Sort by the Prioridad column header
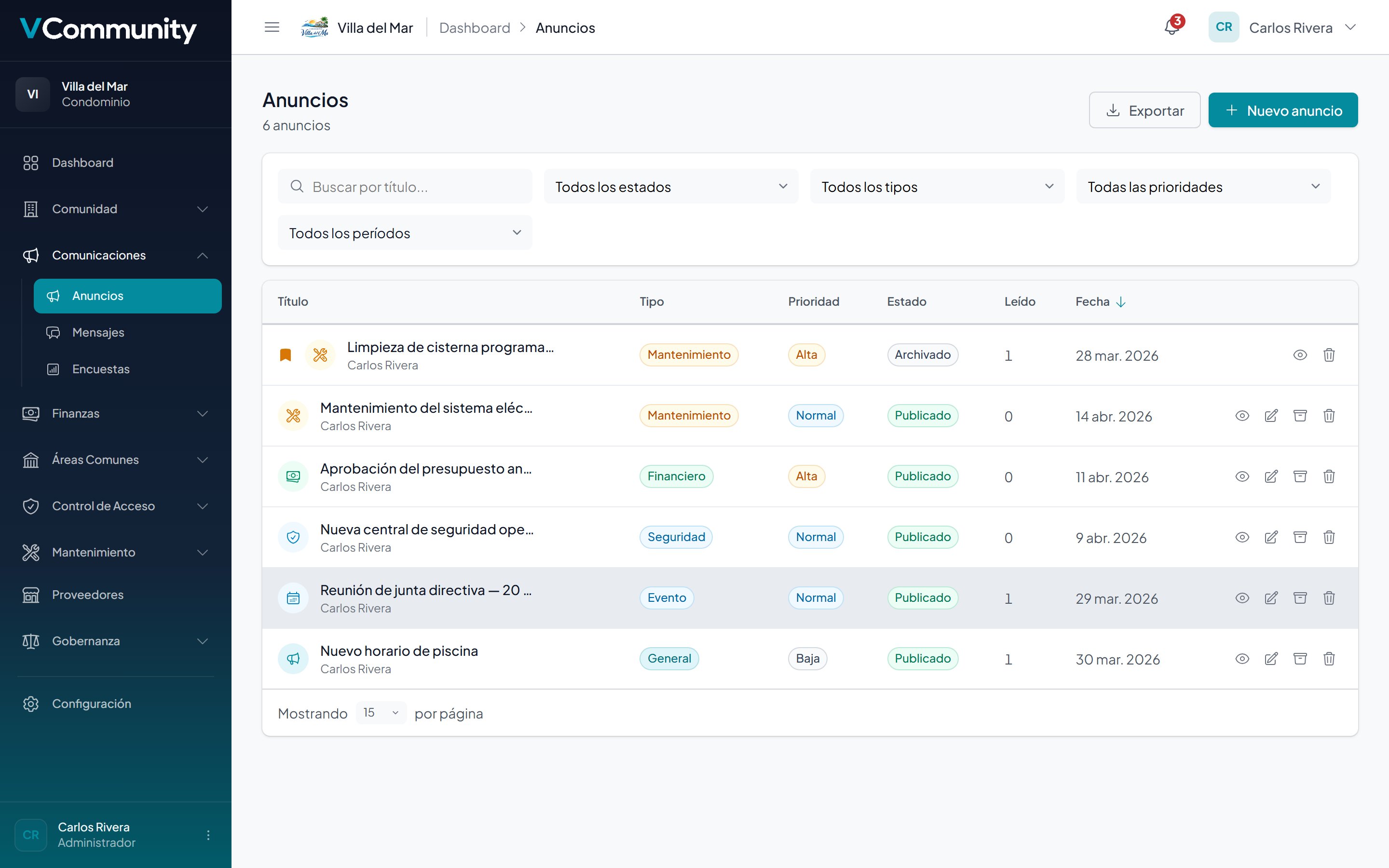Screen dimensions: 1389x868 click(813, 302)
